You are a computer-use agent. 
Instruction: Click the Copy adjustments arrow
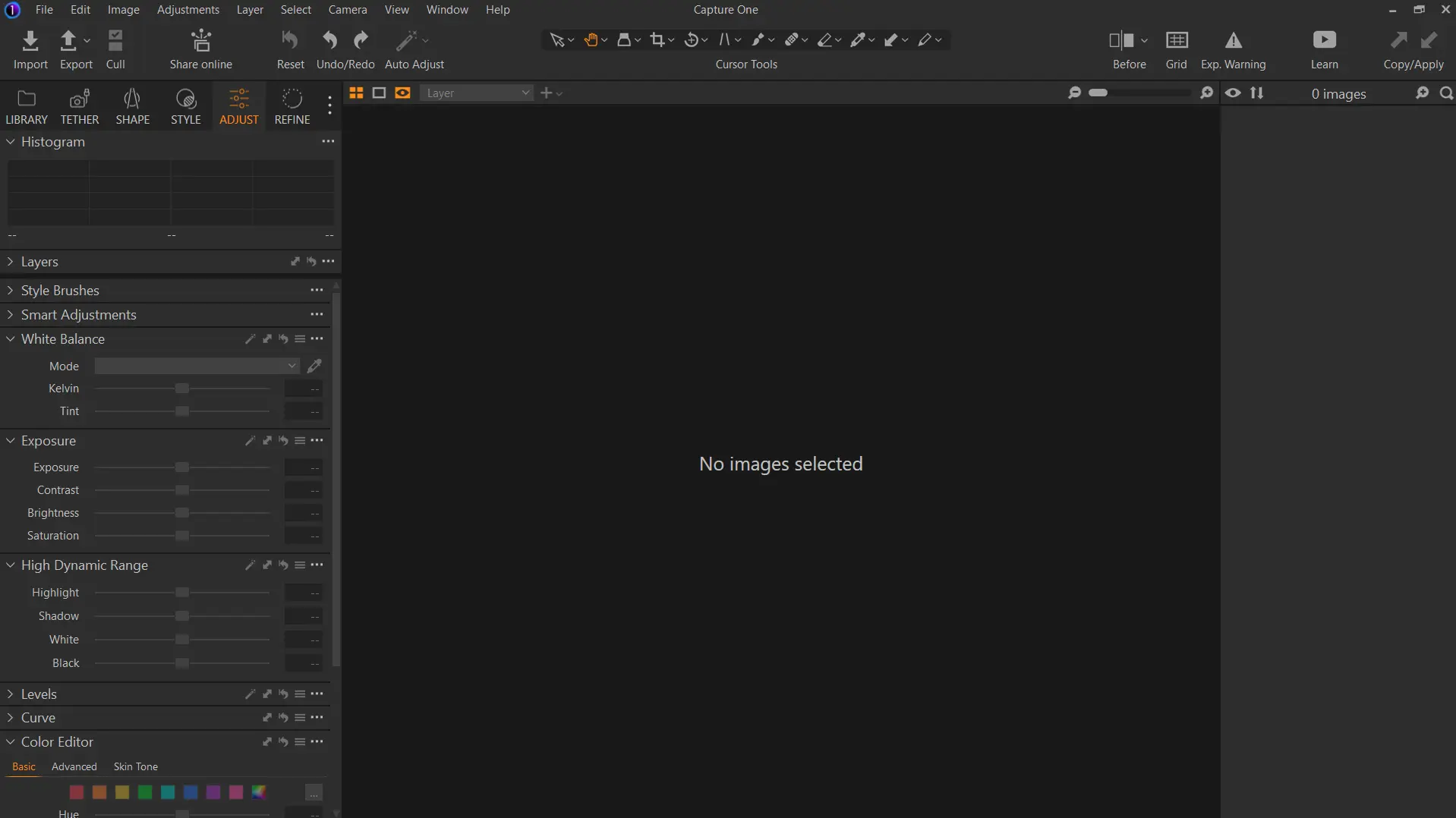1398,39
